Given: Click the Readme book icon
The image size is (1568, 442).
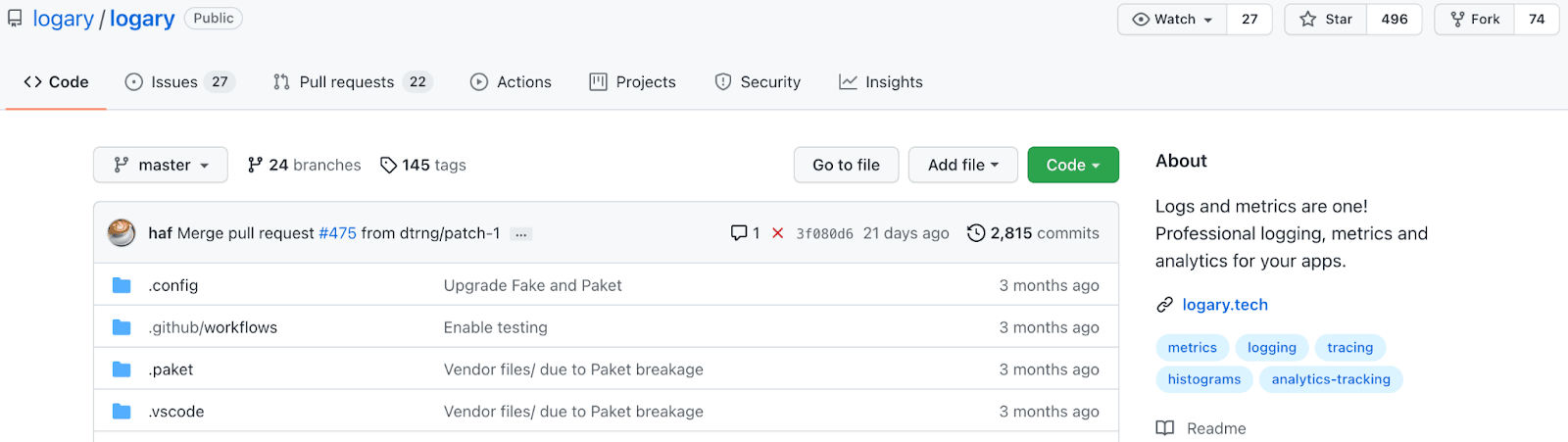Looking at the screenshot, I should pos(1164,428).
